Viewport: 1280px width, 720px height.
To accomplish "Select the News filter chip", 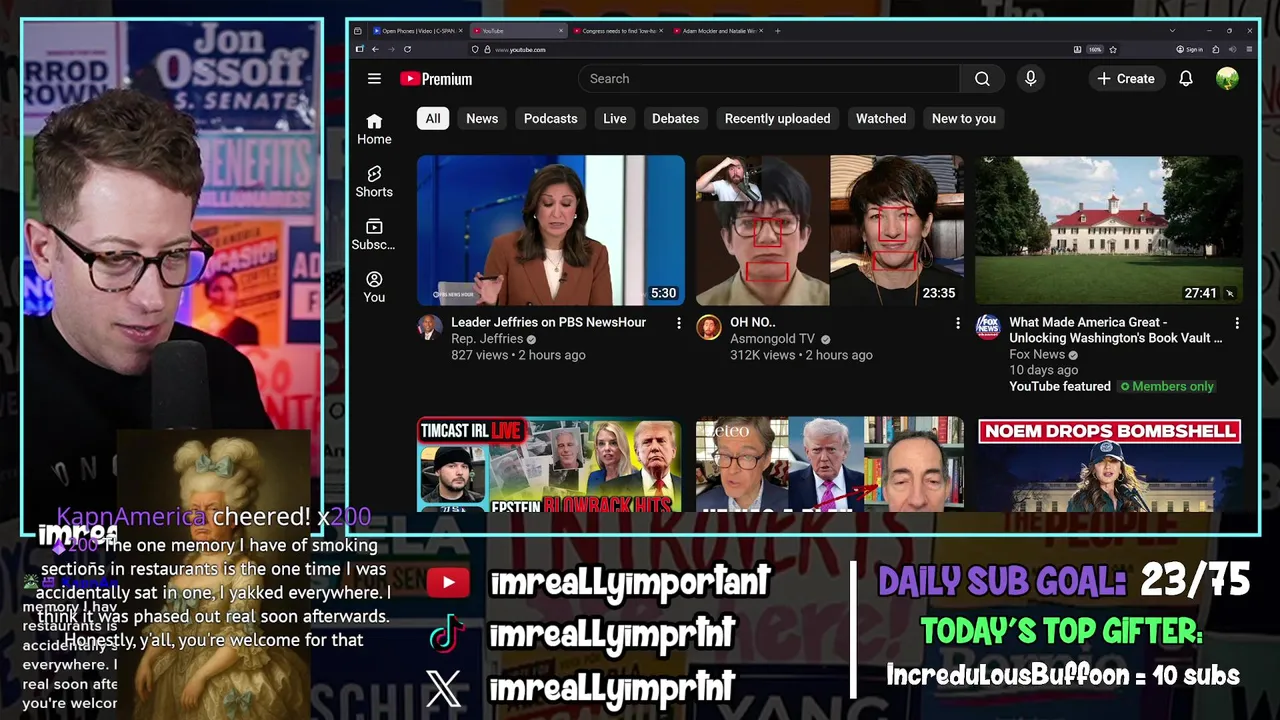I will 482,118.
